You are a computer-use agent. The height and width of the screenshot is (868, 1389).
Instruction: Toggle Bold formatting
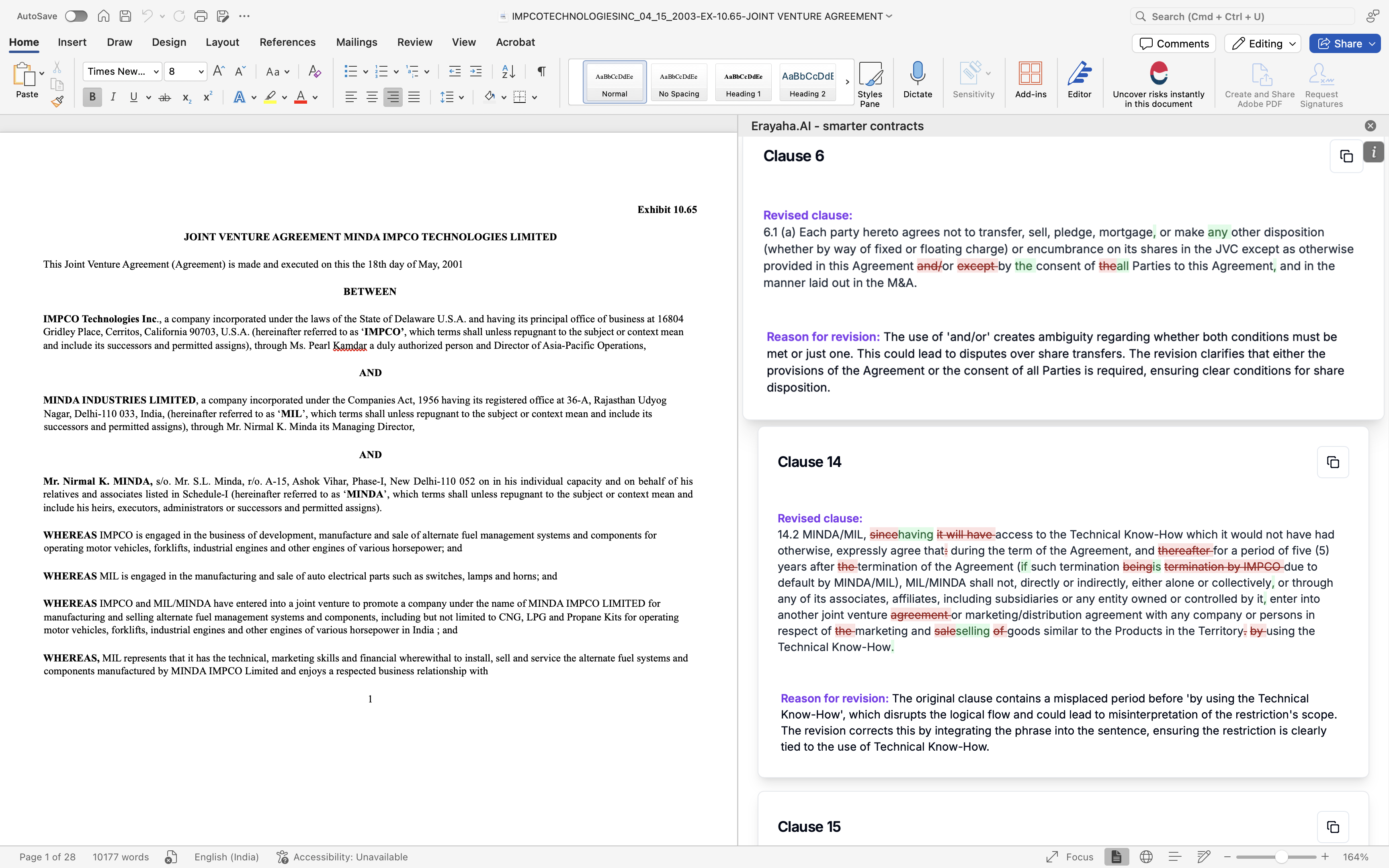tap(92, 97)
